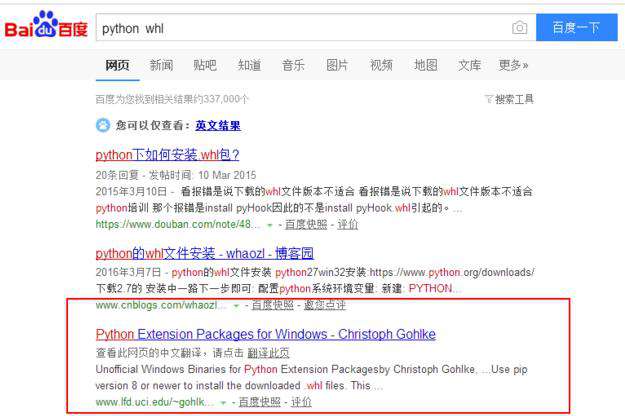Switch to the 图片 tab

click(x=337, y=65)
